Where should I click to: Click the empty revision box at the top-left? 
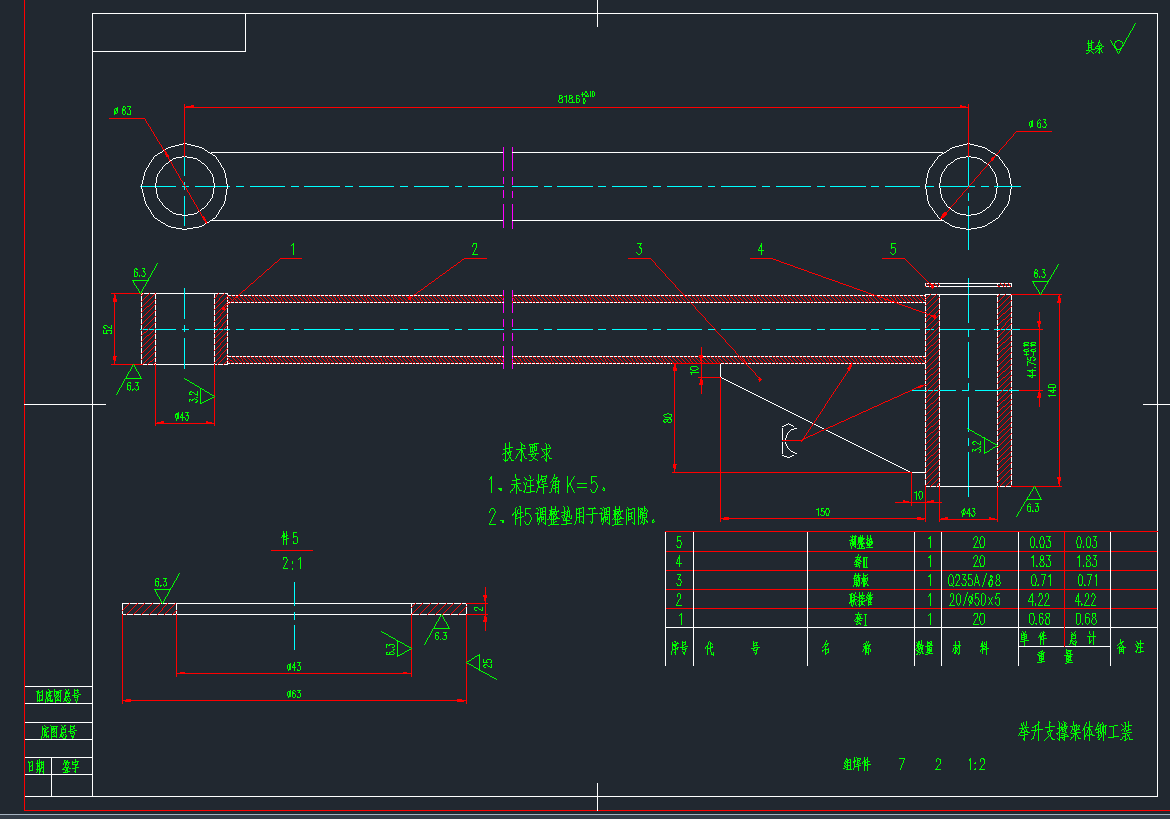tap(169, 33)
